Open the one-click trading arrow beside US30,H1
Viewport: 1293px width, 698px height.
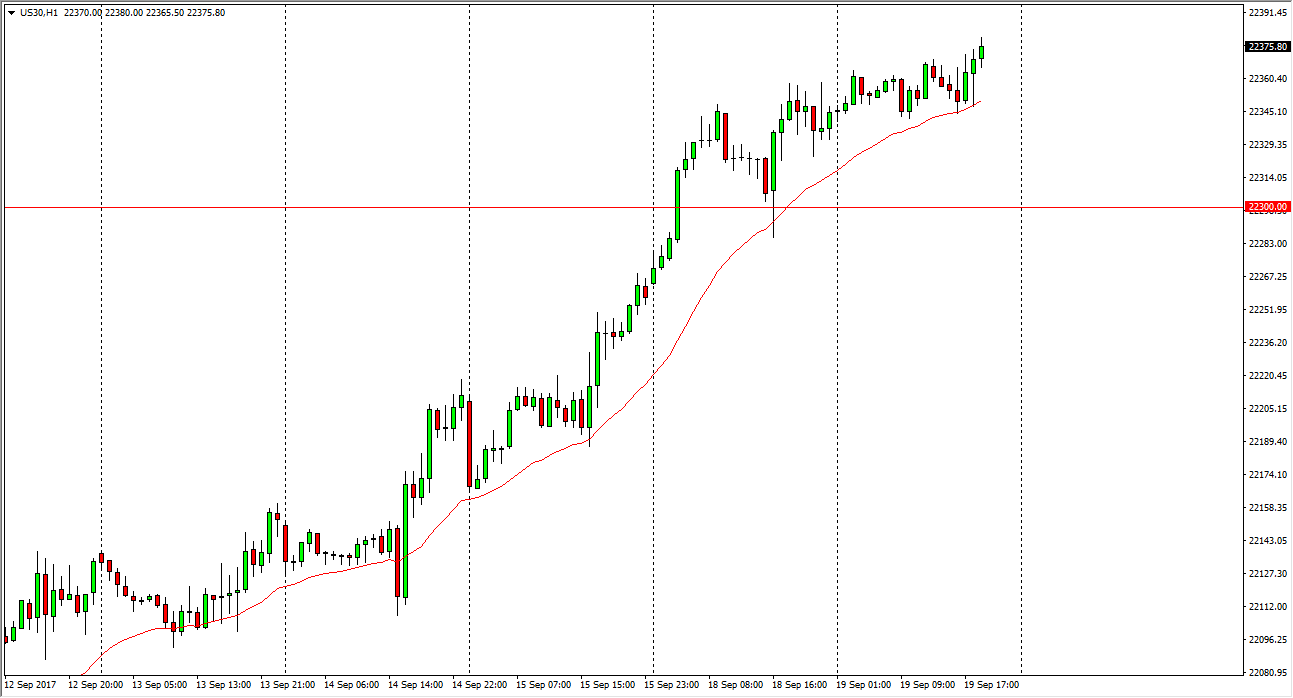(x=10, y=13)
